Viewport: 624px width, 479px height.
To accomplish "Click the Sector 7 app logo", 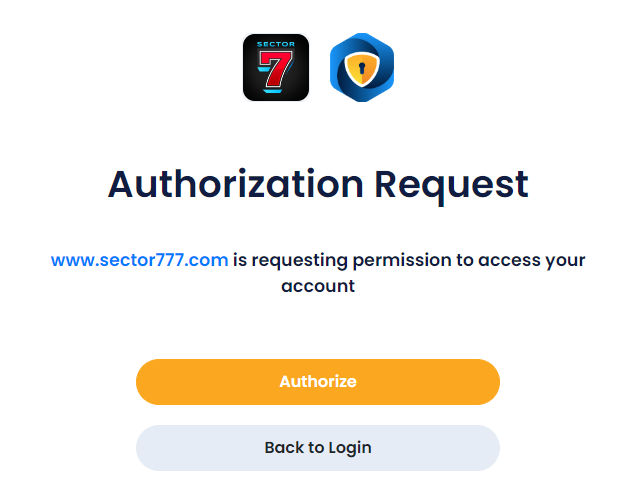I will 275,68.
